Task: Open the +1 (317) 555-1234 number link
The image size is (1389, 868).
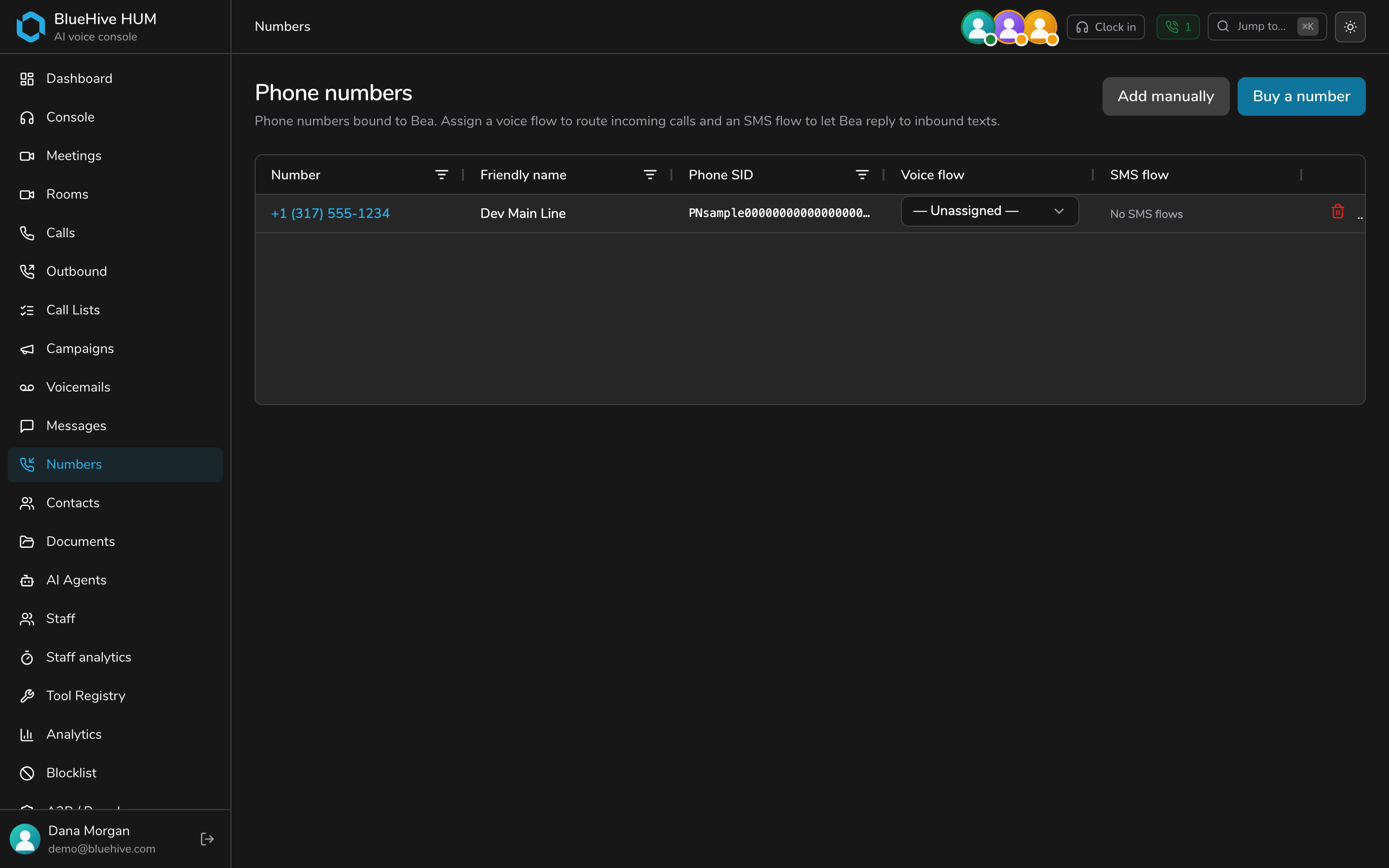Action: pyautogui.click(x=330, y=214)
